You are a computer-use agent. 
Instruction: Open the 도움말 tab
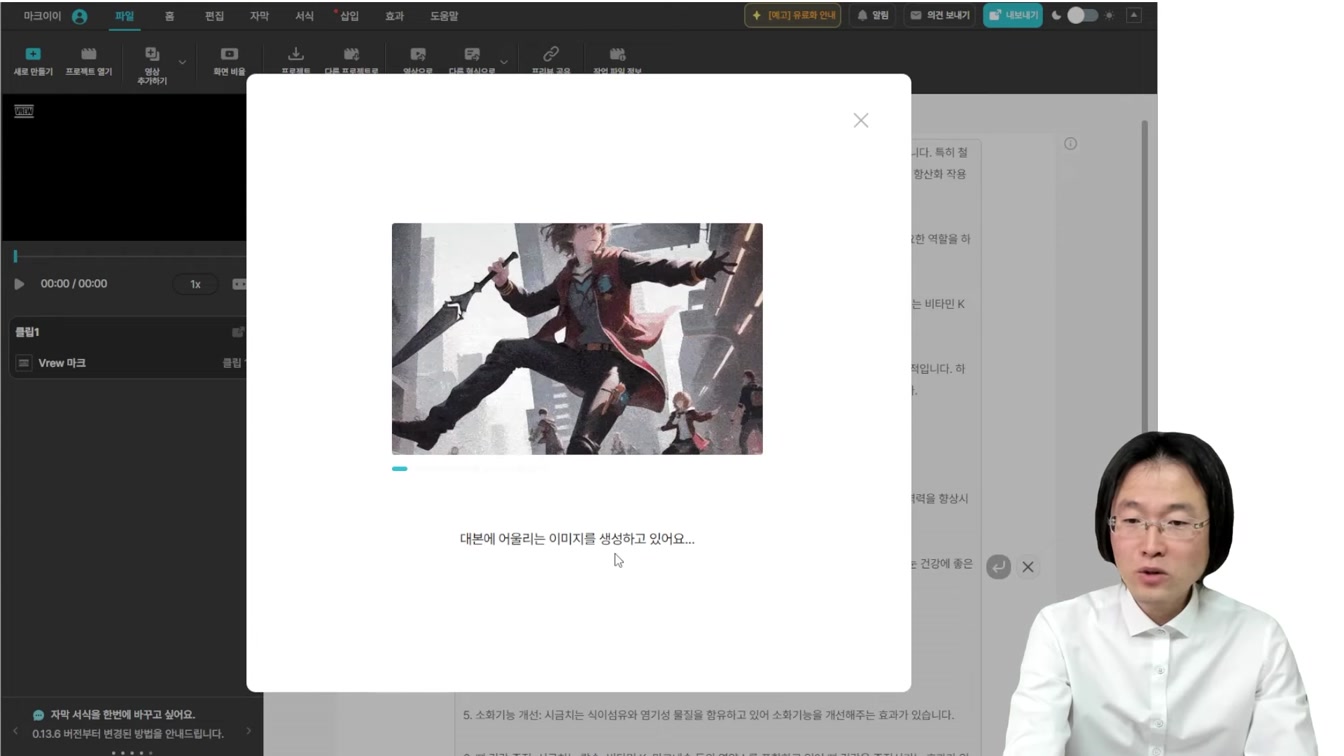tap(444, 16)
